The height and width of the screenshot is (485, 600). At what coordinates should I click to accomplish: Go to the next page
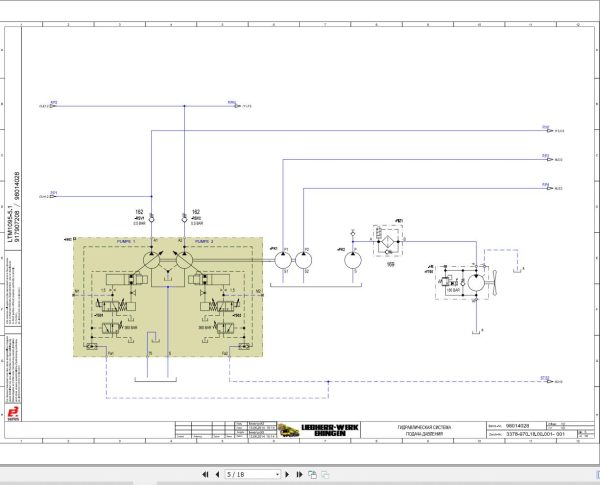287,474
